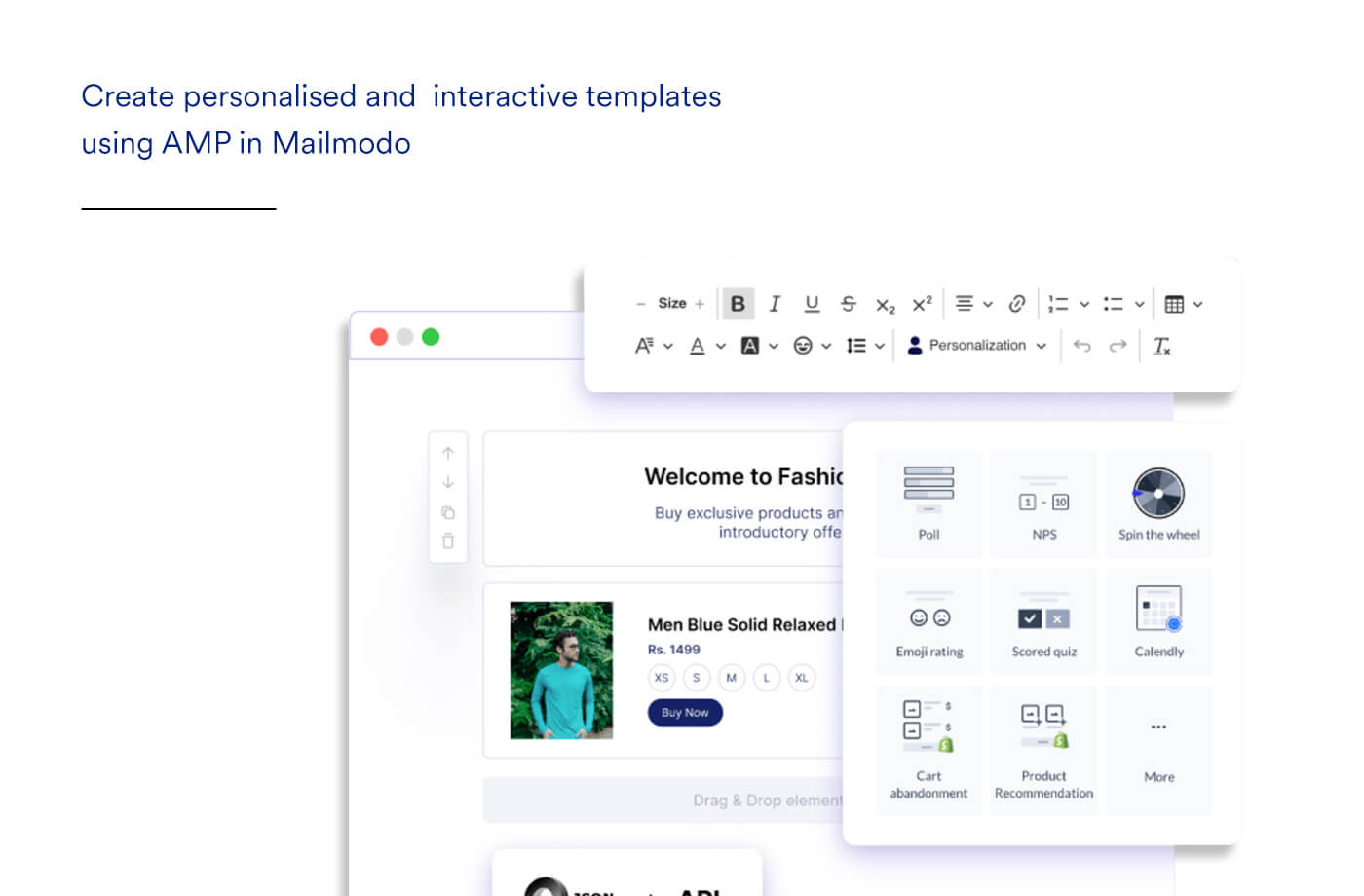Toggle italic text formatting
Viewport: 1364px width, 896px height.
point(775,304)
